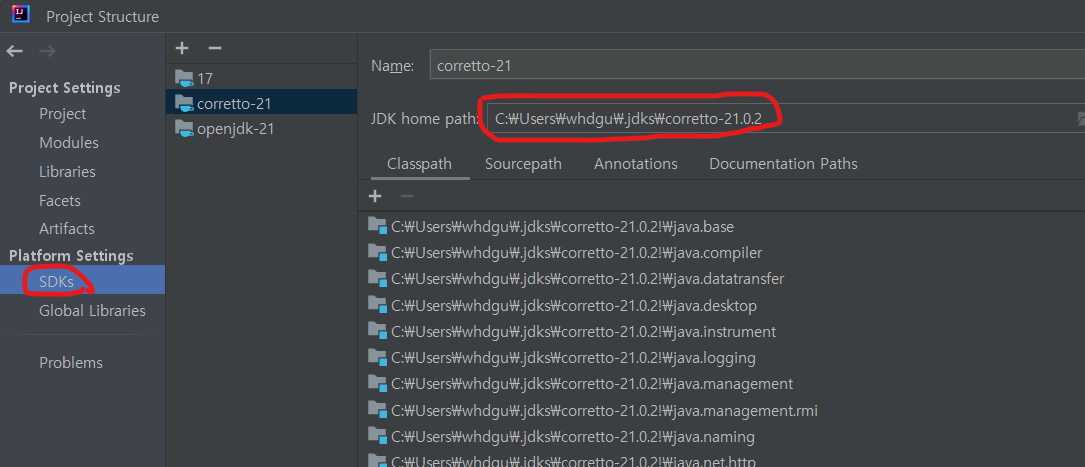Select the openjdk-21 SDK entry
Viewport: 1085px width, 467px height.
[262, 129]
